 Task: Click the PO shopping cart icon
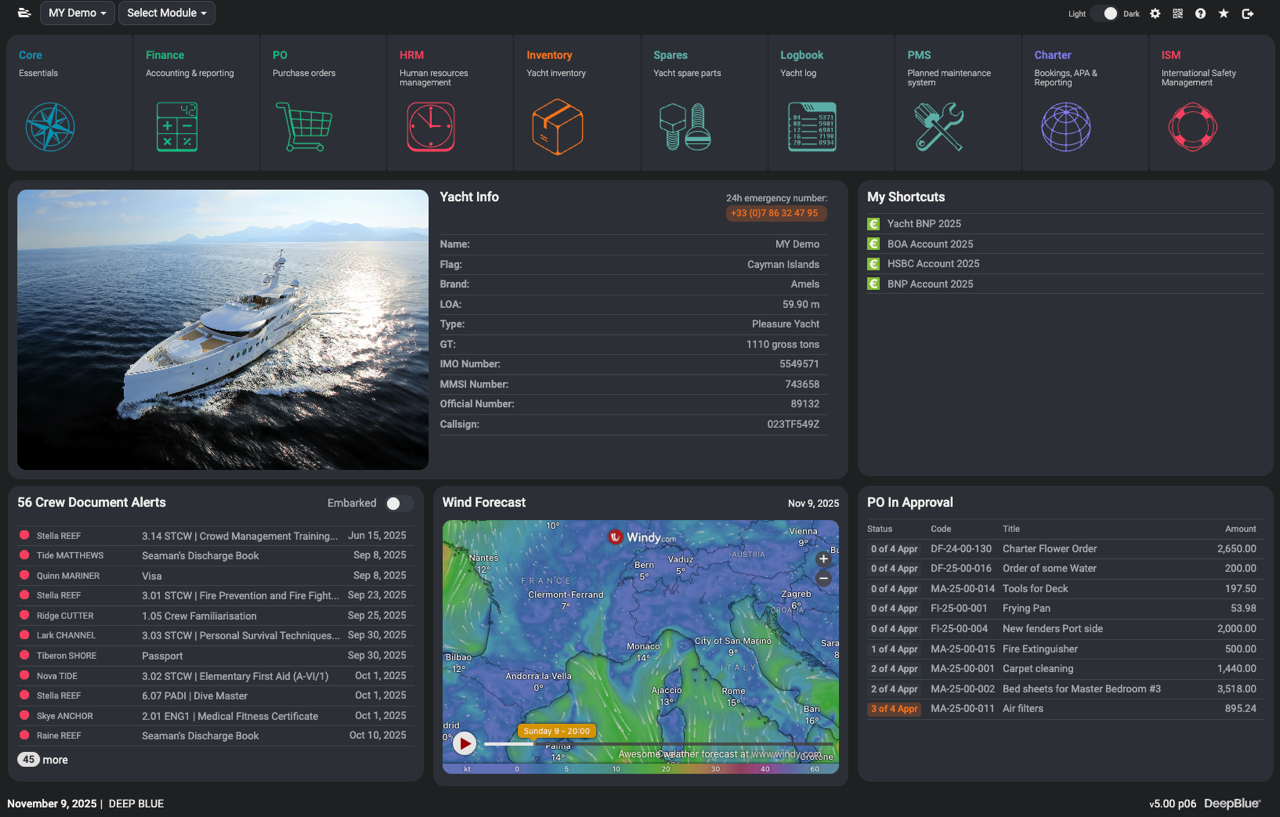[303, 127]
